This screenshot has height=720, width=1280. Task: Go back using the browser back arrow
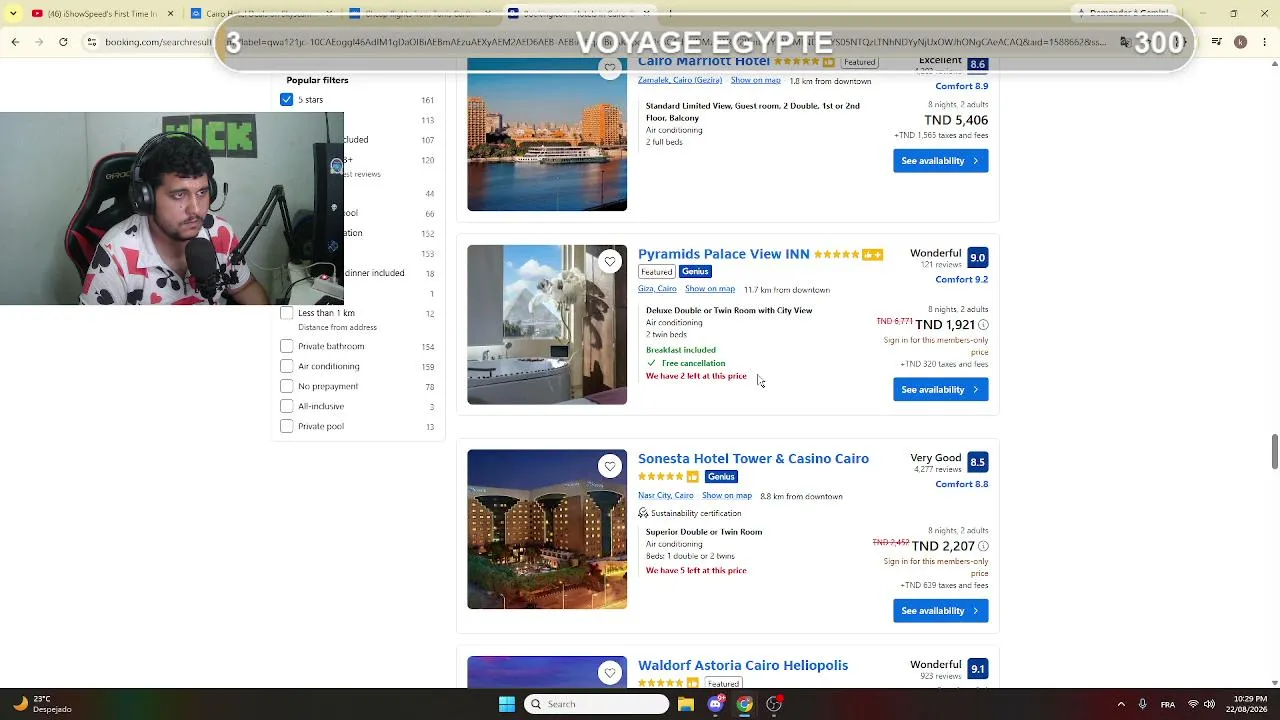15,42
